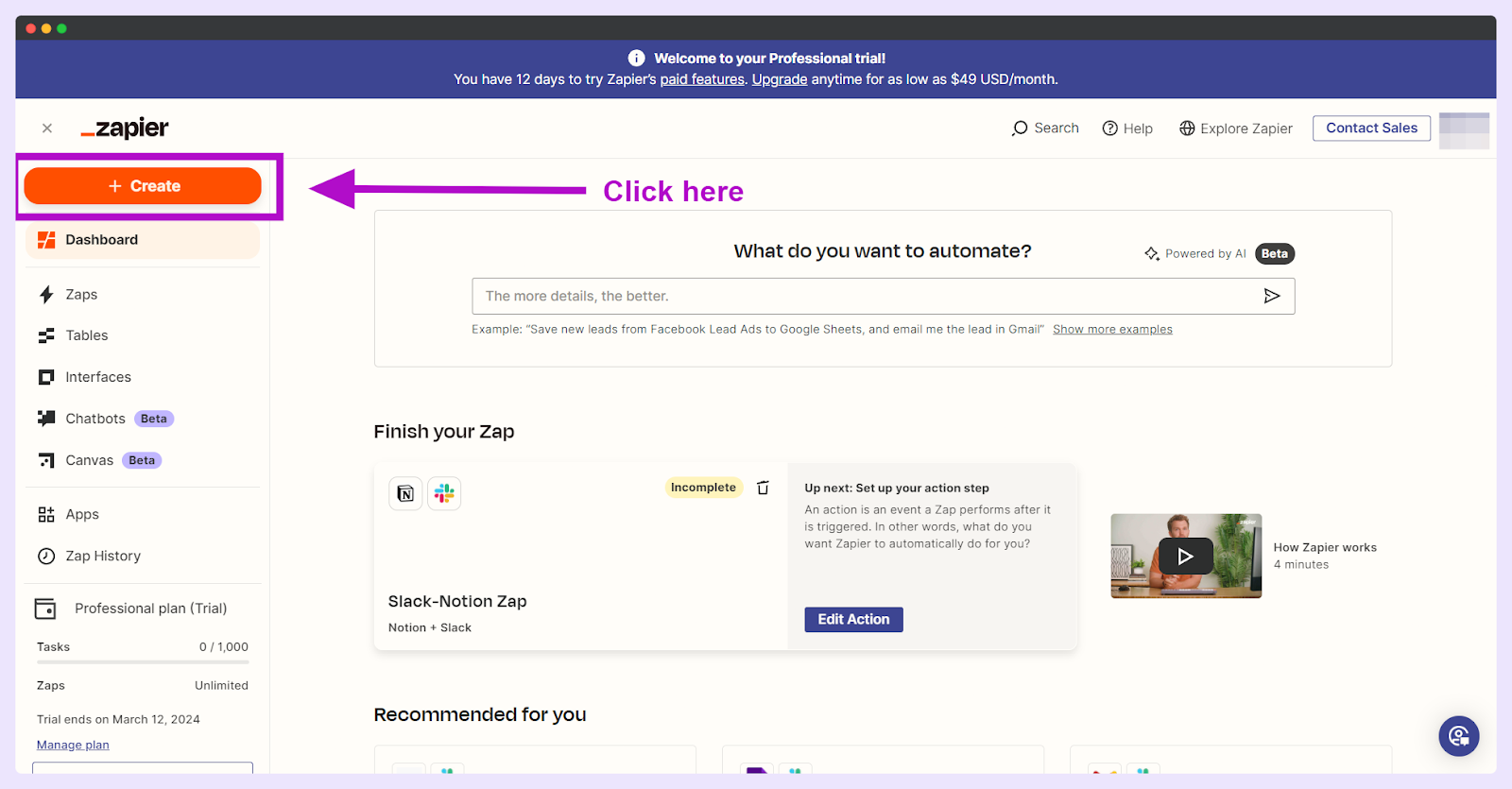Viewport: 1512px width, 789px height.
Task: Focus the automation prompt input field
Action: (883, 296)
